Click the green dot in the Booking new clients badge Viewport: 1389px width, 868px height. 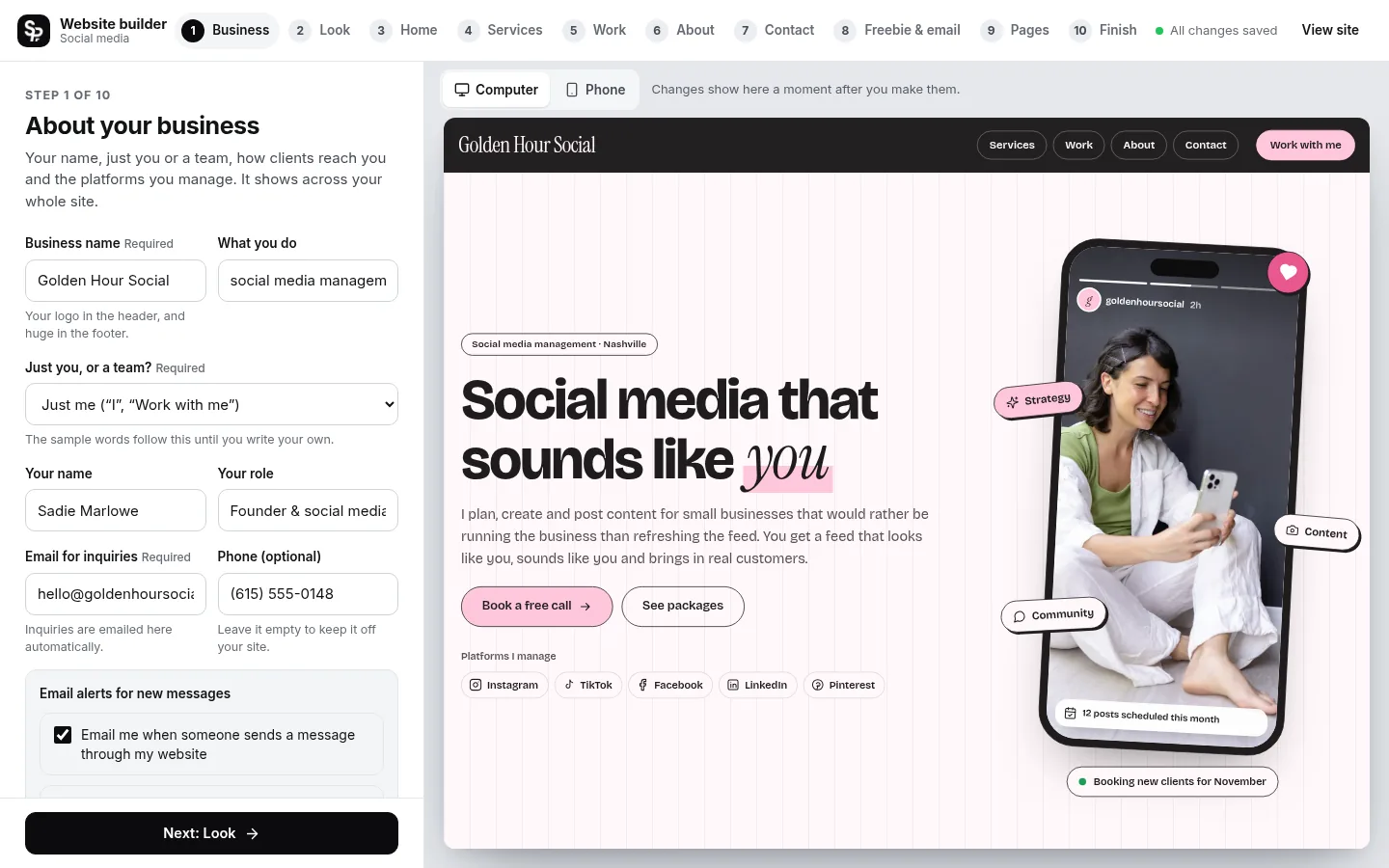tap(1083, 782)
